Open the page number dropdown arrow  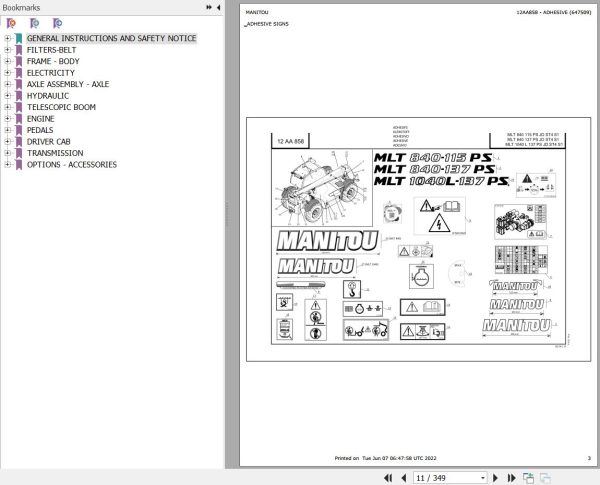(x=483, y=478)
